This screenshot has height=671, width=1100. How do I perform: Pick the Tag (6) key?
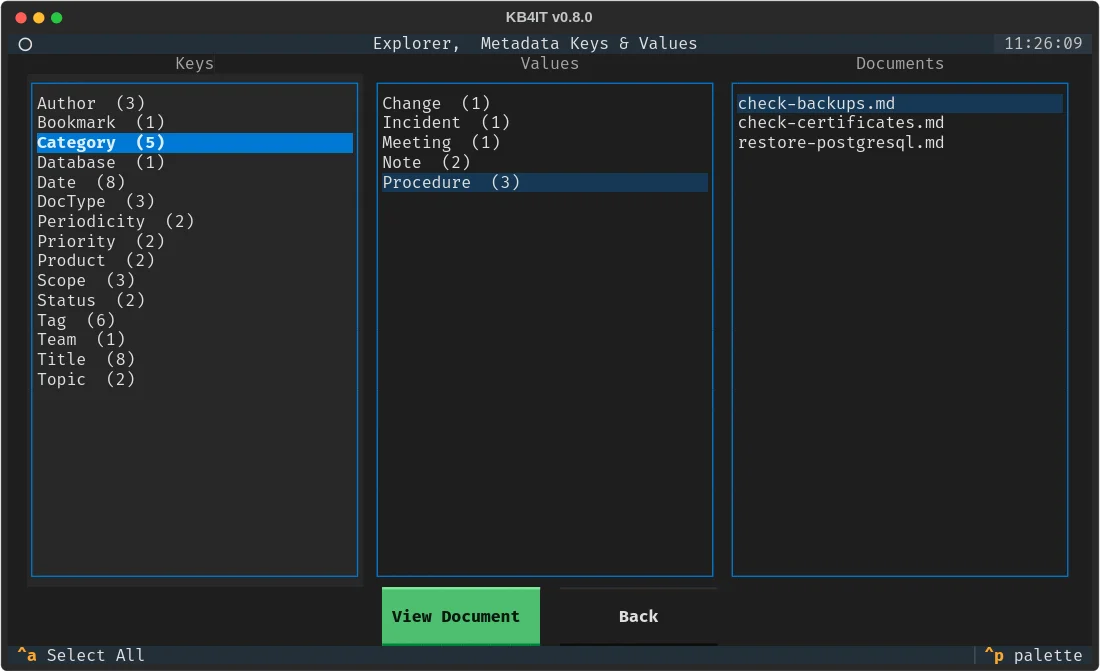coord(194,320)
